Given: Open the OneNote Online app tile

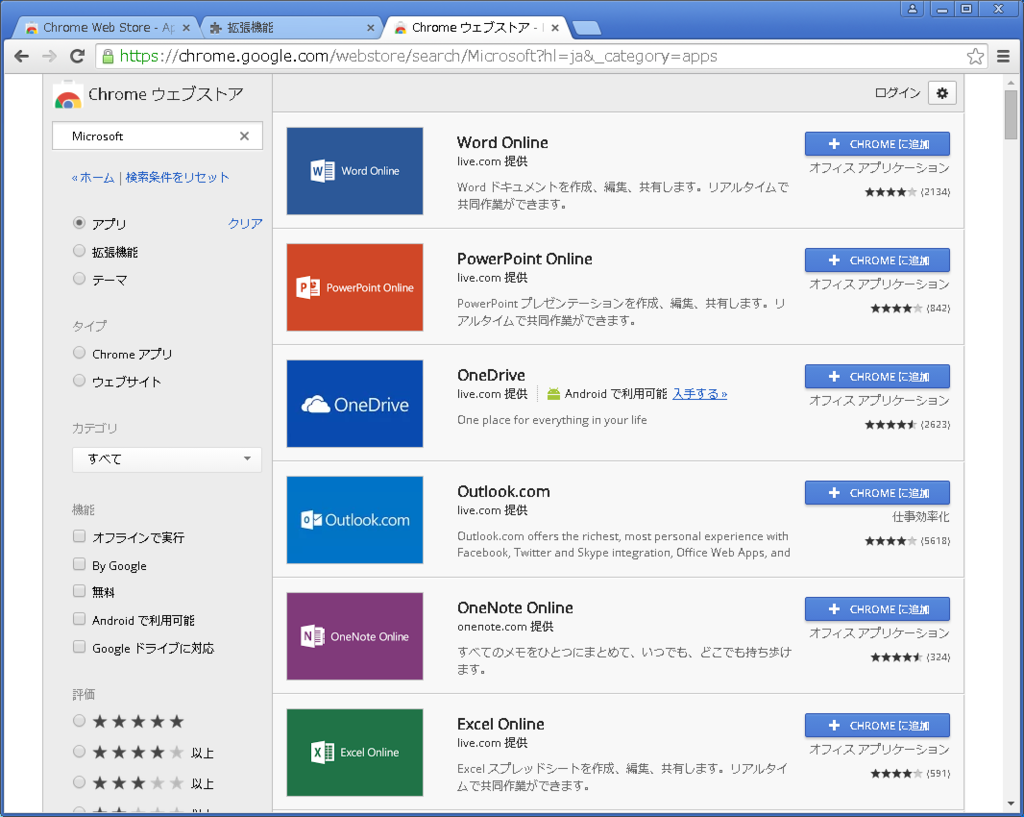Looking at the screenshot, I should click(x=355, y=636).
